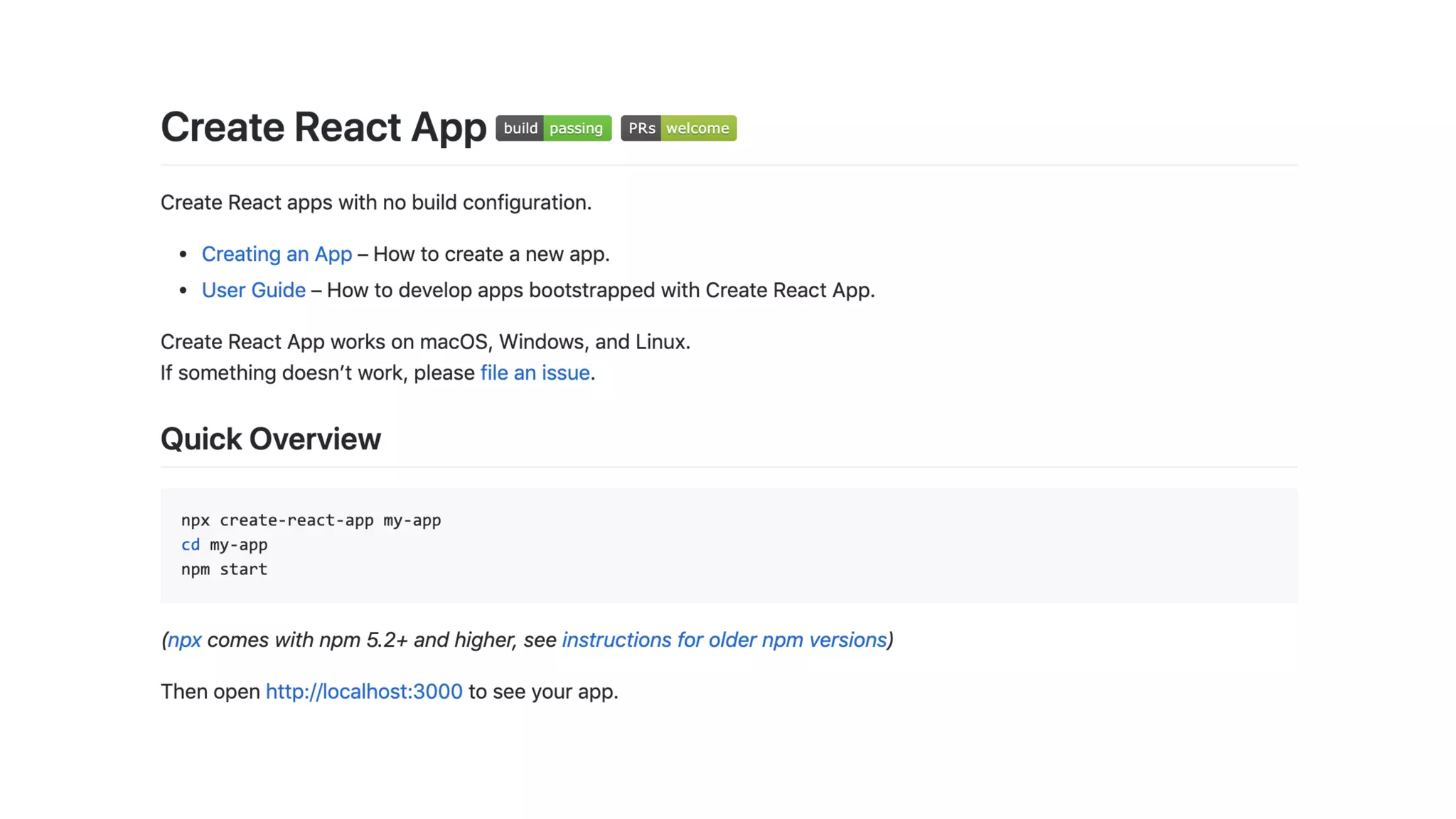Visit the http://localhost:3000 link
This screenshot has height=819, width=1456.
[x=363, y=691]
